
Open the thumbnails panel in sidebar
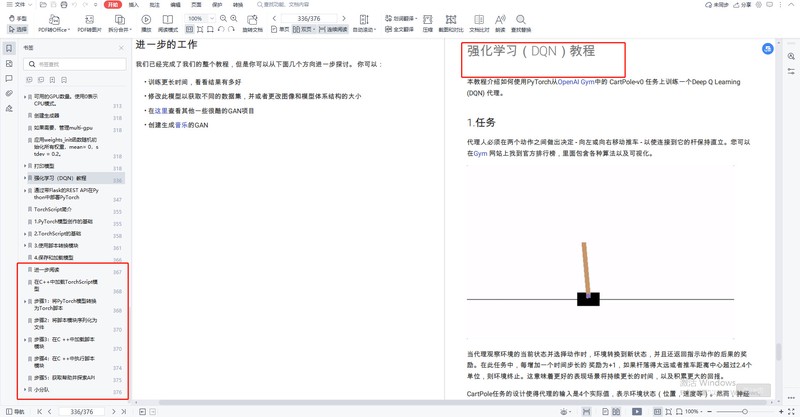pyautogui.click(x=9, y=64)
